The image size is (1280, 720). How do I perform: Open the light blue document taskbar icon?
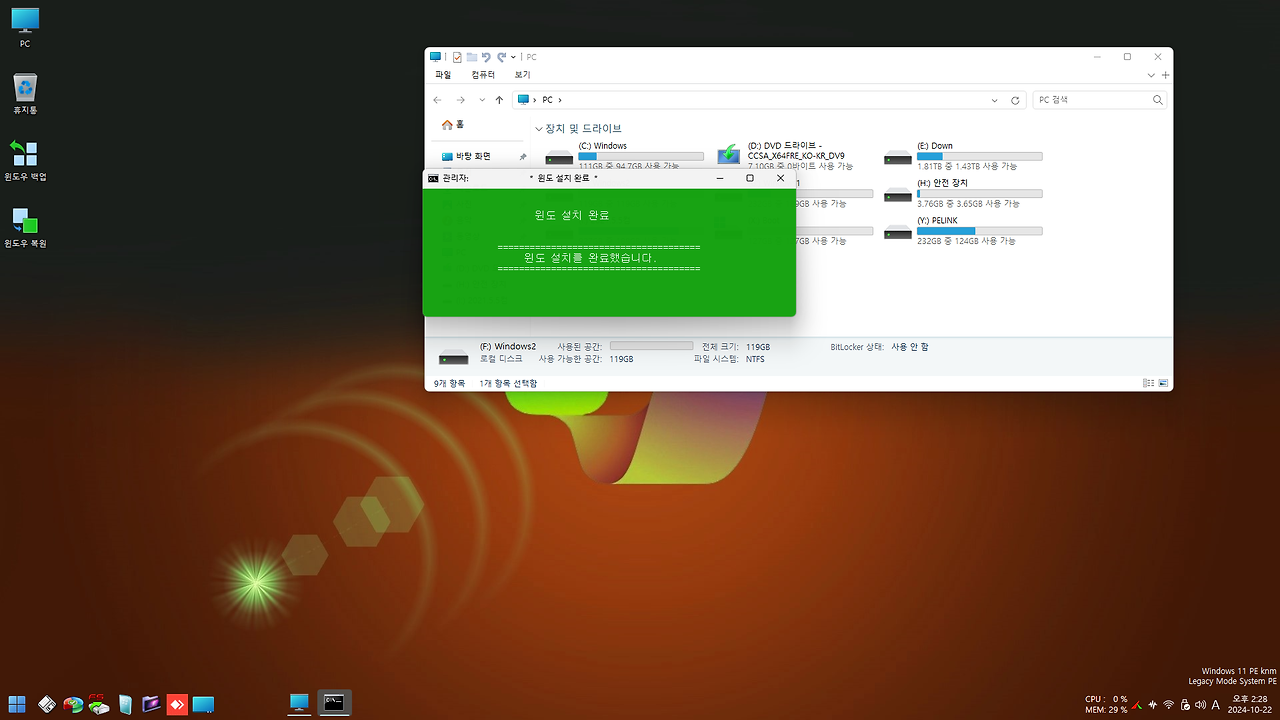(125, 704)
